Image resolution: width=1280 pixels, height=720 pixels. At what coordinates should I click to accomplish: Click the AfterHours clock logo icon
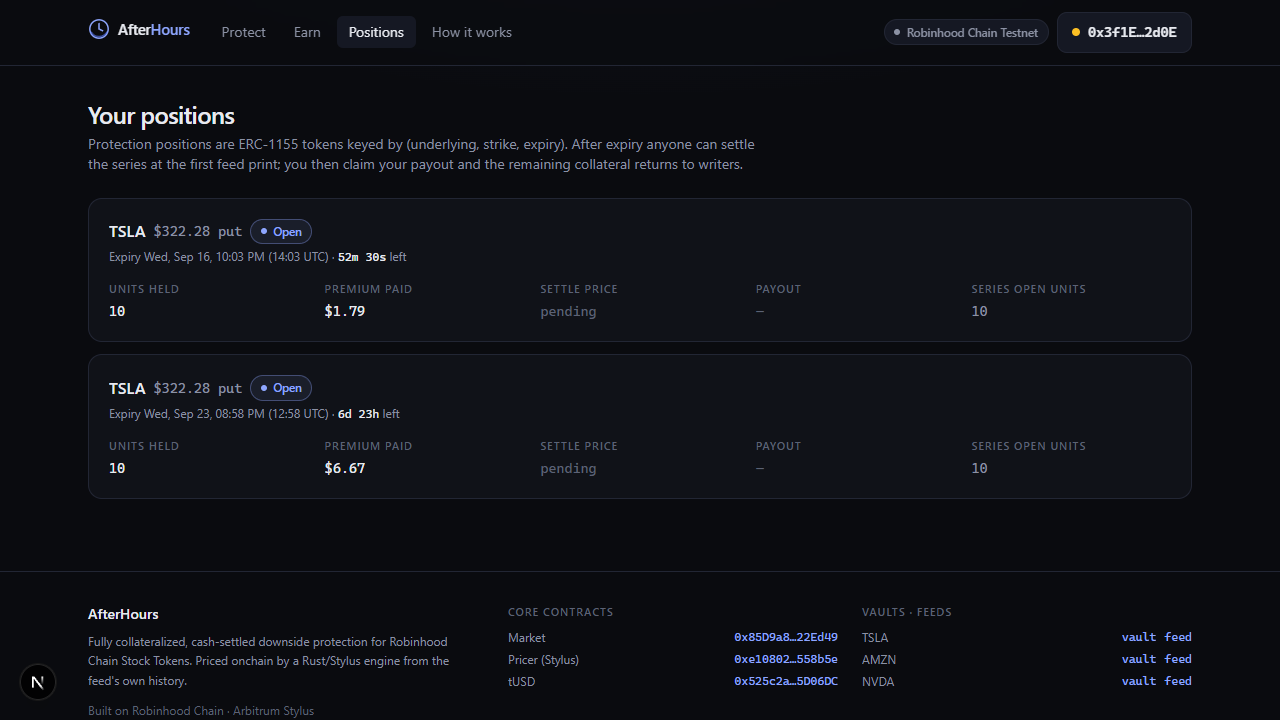point(99,30)
